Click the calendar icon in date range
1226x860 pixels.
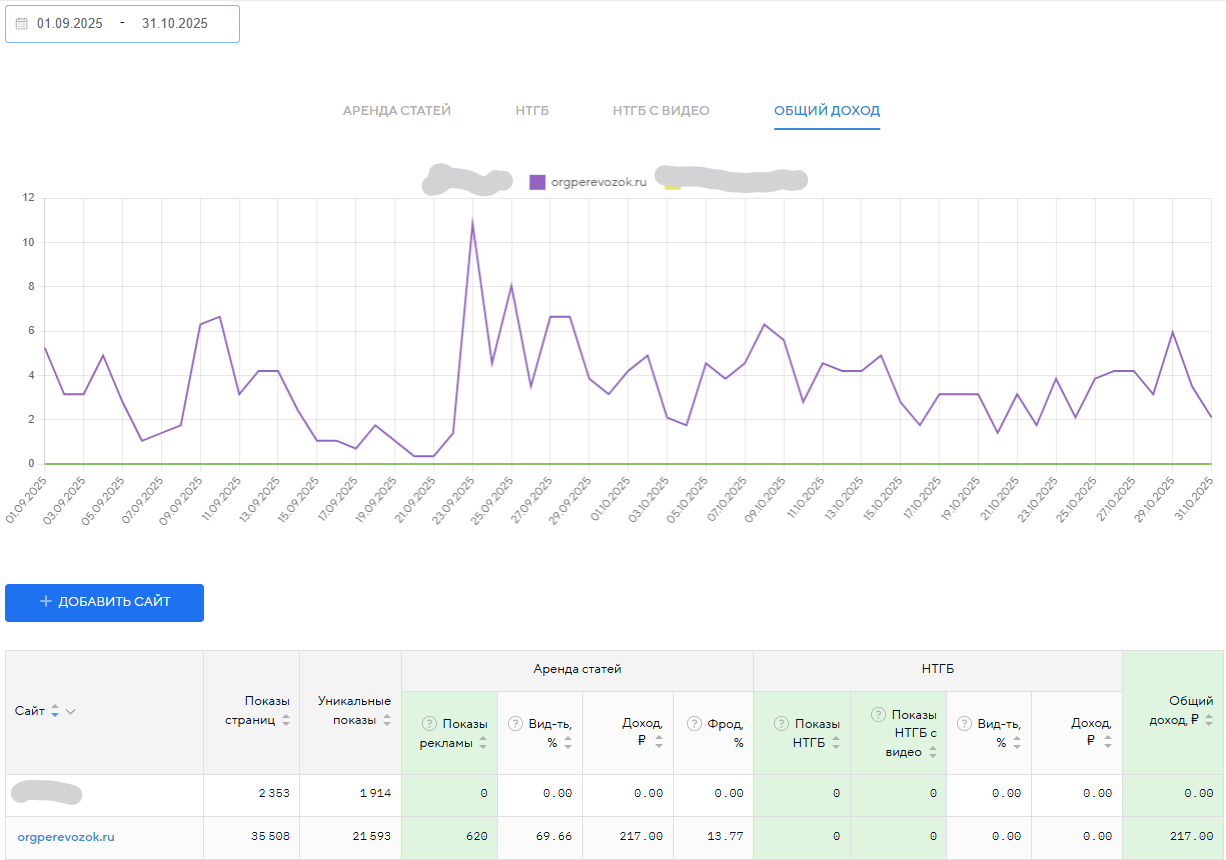coord(21,24)
